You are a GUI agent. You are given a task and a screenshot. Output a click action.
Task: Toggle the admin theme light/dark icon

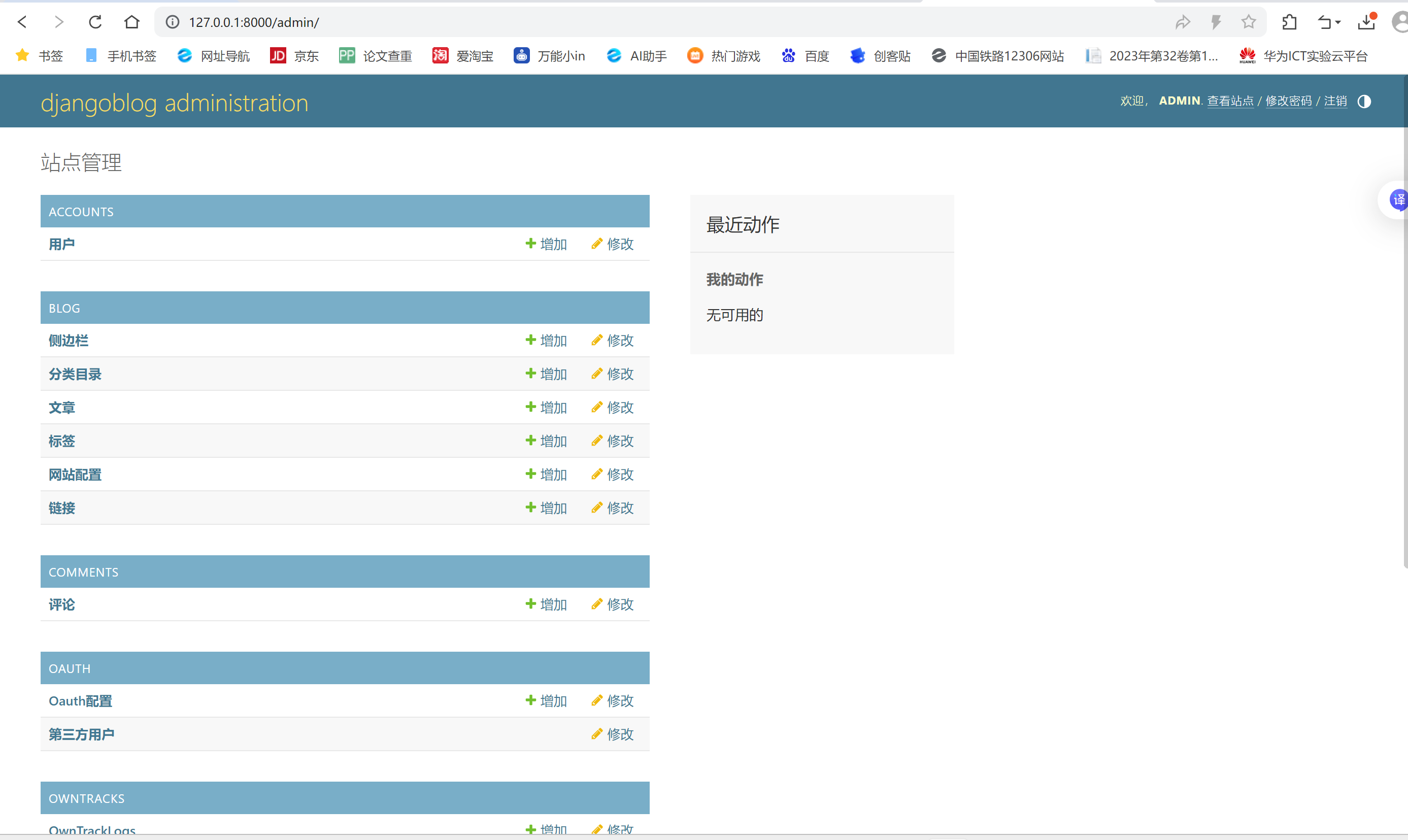coord(1364,102)
